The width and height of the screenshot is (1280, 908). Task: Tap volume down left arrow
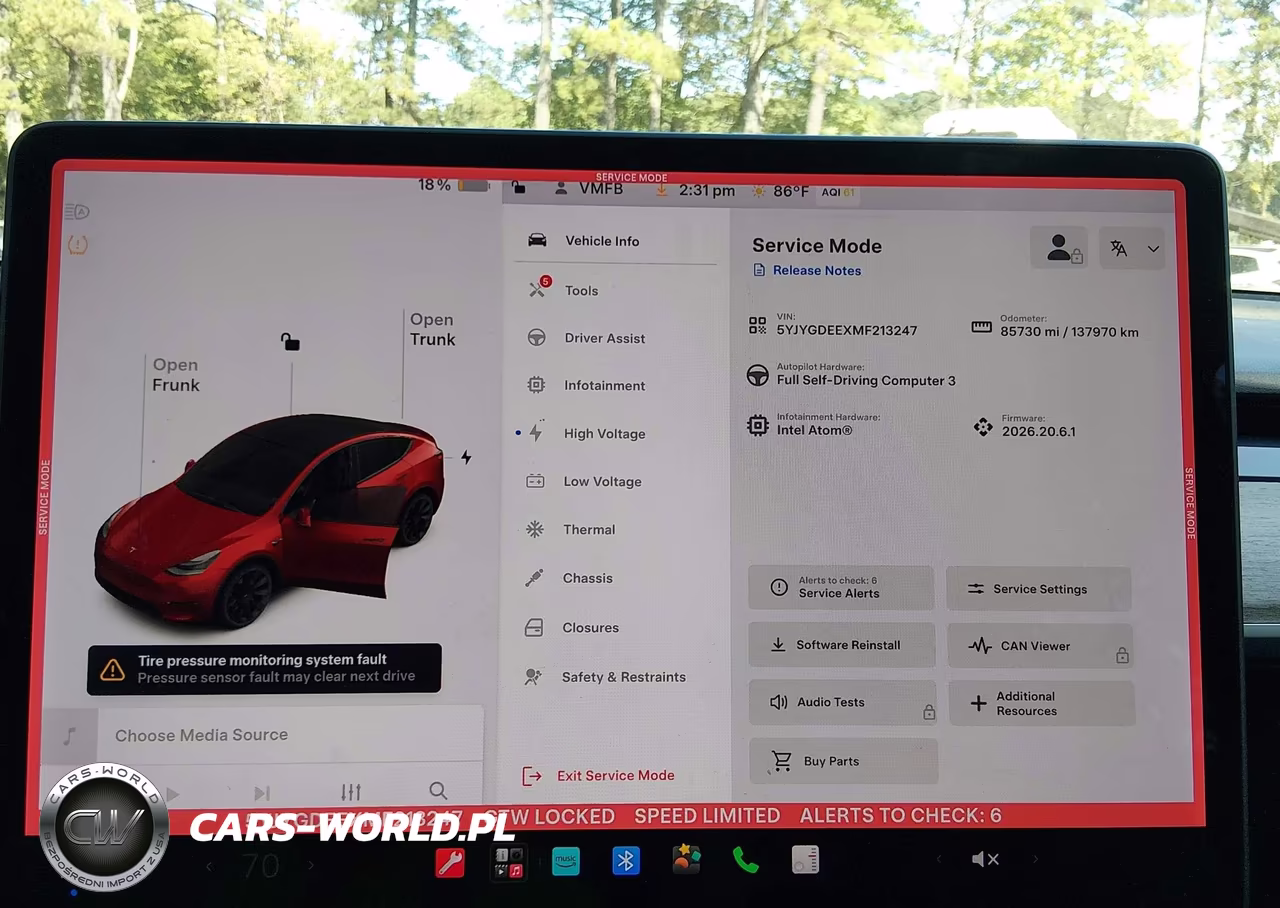[938, 859]
